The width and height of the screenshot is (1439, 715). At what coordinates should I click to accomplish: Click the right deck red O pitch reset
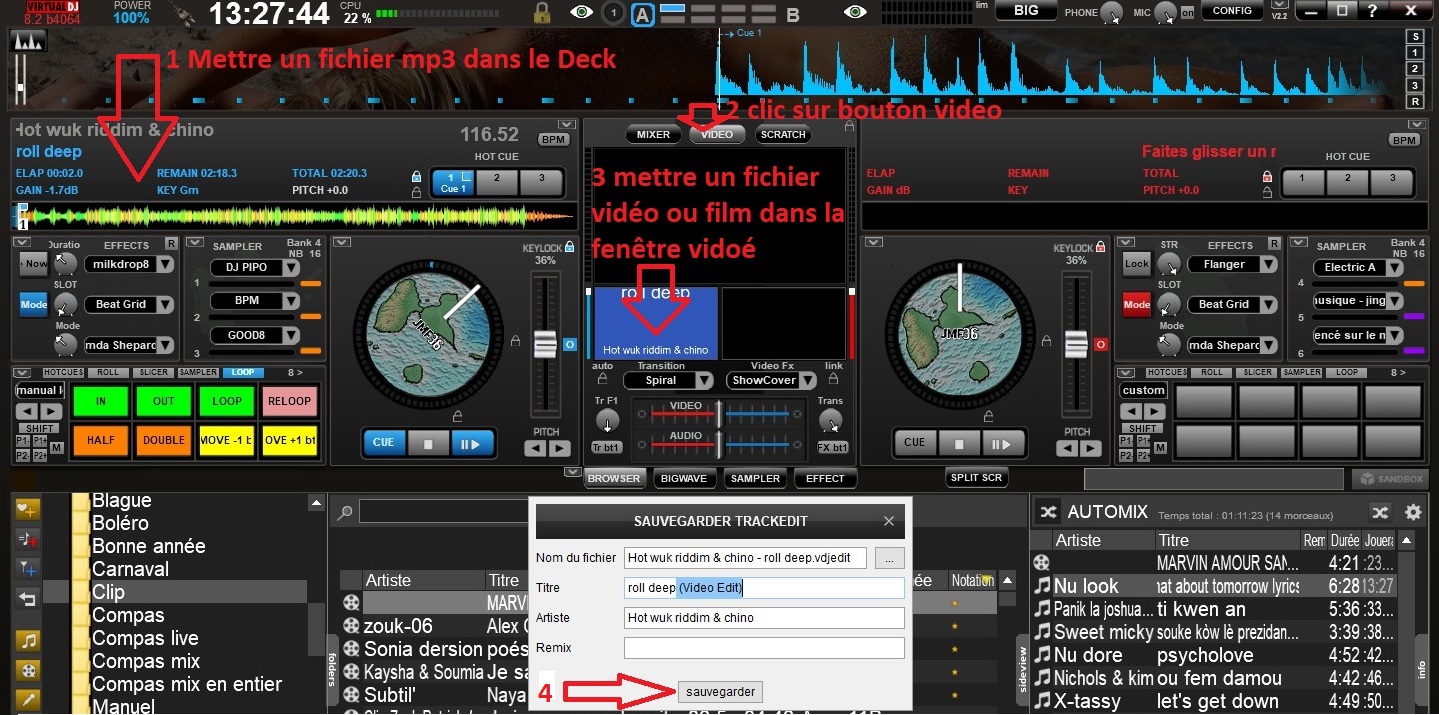click(1100, 344)
